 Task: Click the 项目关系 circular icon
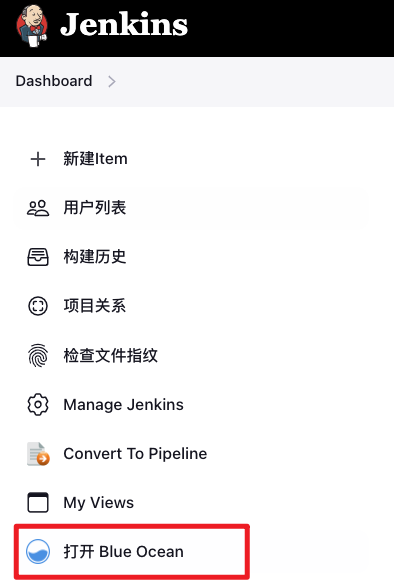pyautogui.click(x=38, y=306)
